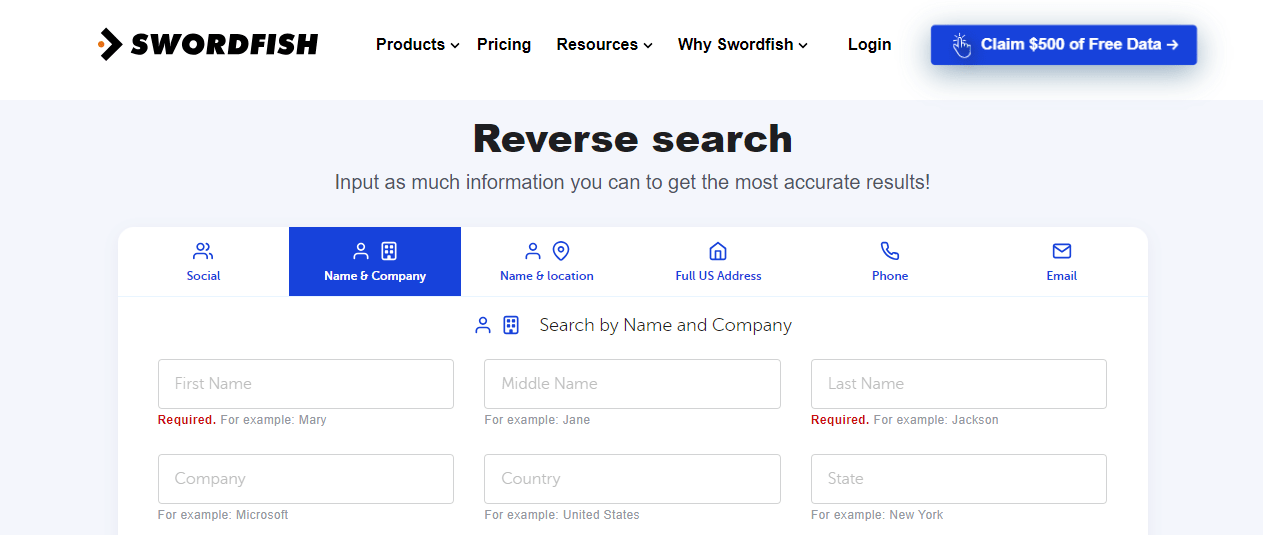This screenshot has height=535, width=1263.
Task: Select the Last Name text box
Action: [958, 384]
